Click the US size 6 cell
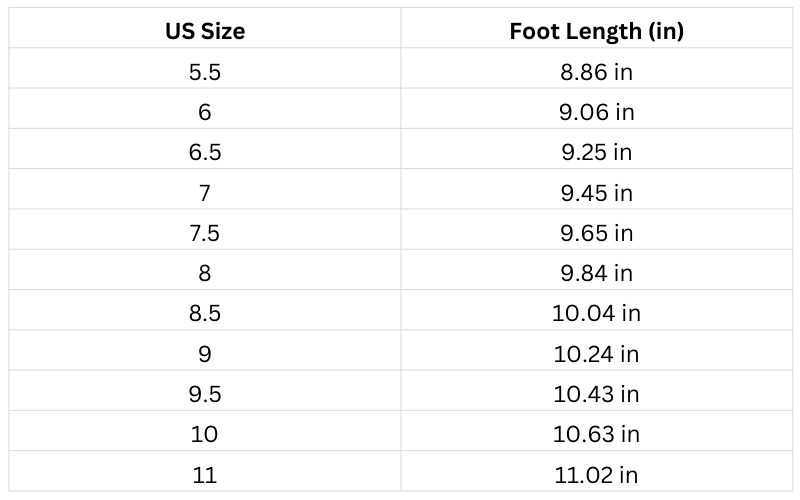Viewport: 800px width, 500px height. (205, 112)
